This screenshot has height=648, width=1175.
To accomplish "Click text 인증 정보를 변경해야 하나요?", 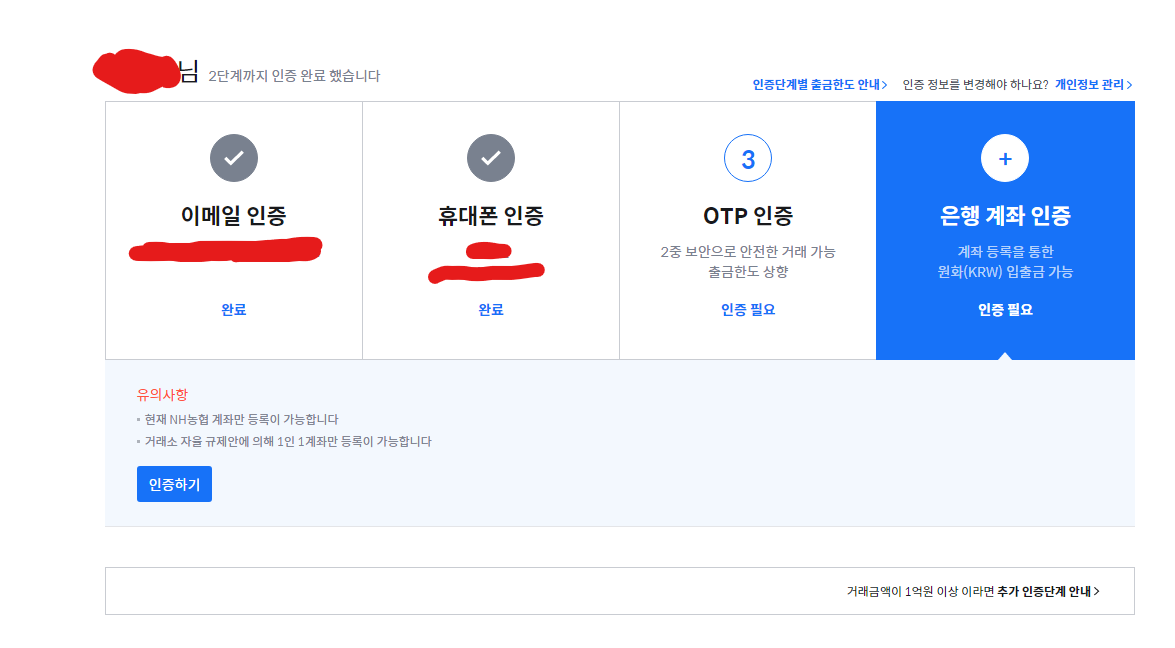I will [975, 85].
